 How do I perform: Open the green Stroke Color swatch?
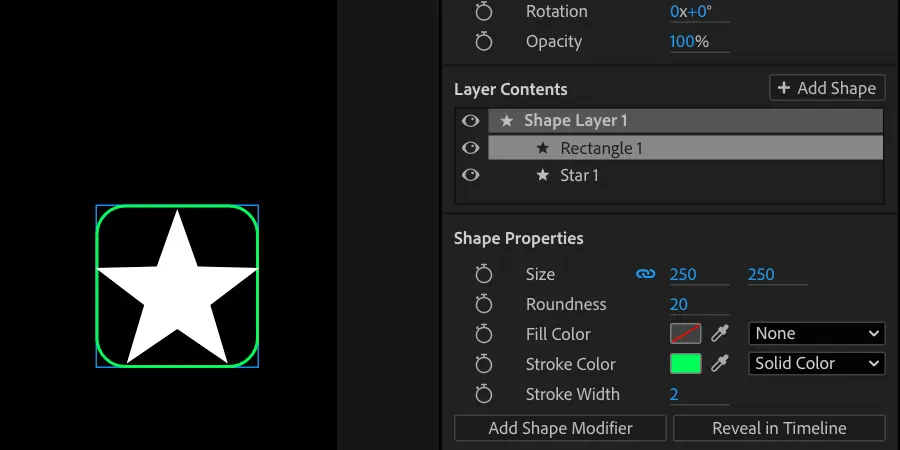pos(685,364)
